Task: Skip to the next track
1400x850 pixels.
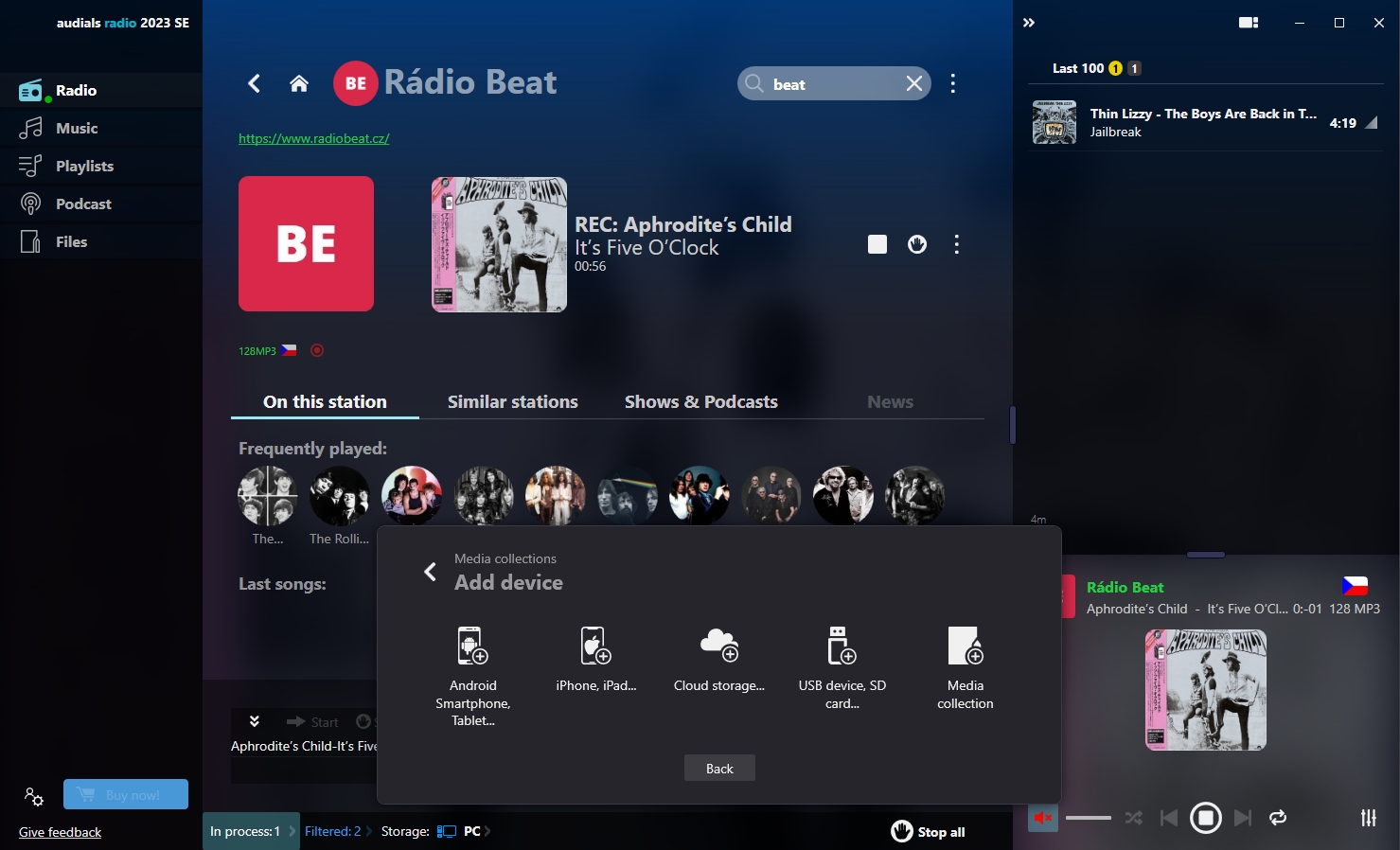Action: [1243, 818]
